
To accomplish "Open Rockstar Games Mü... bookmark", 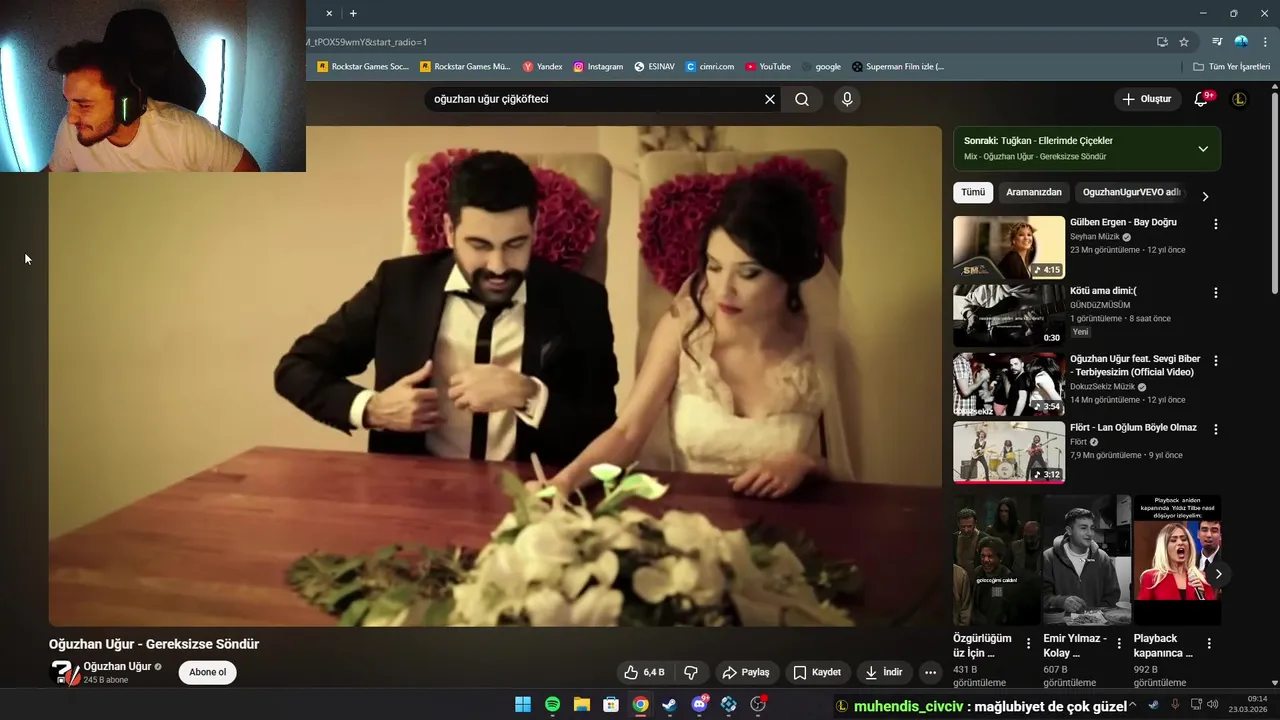I will (x=465, y=67).
